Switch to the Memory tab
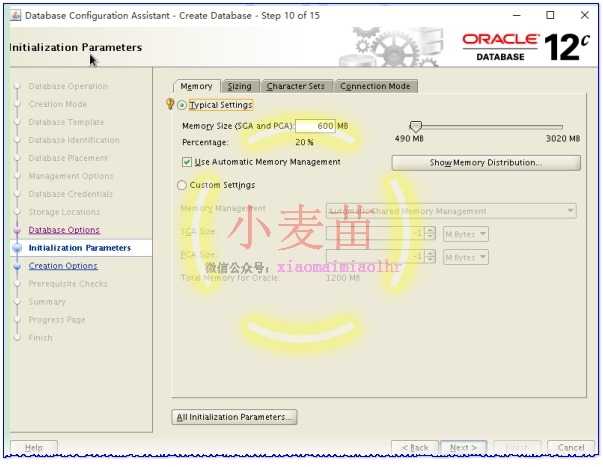 coord(197,86)
